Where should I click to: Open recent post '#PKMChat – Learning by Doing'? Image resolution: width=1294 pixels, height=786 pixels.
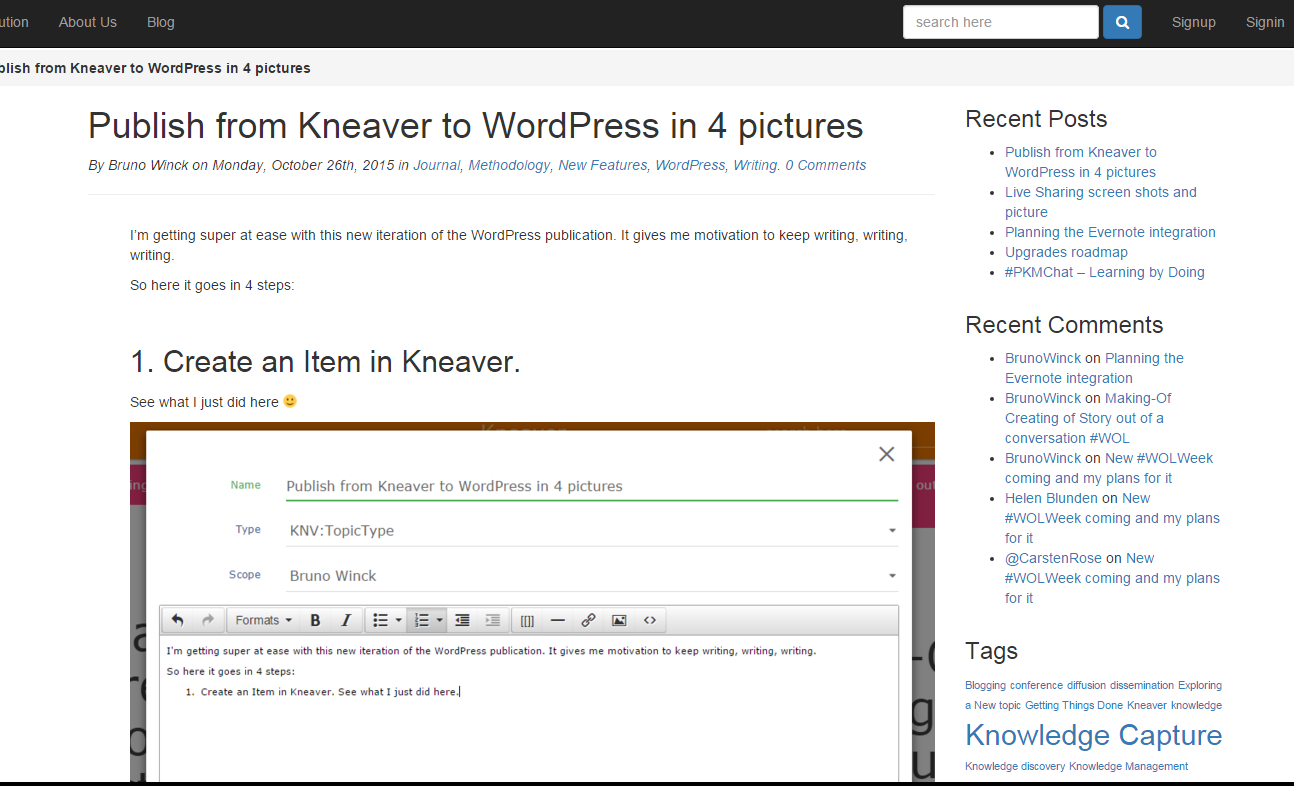point(1105,272)
